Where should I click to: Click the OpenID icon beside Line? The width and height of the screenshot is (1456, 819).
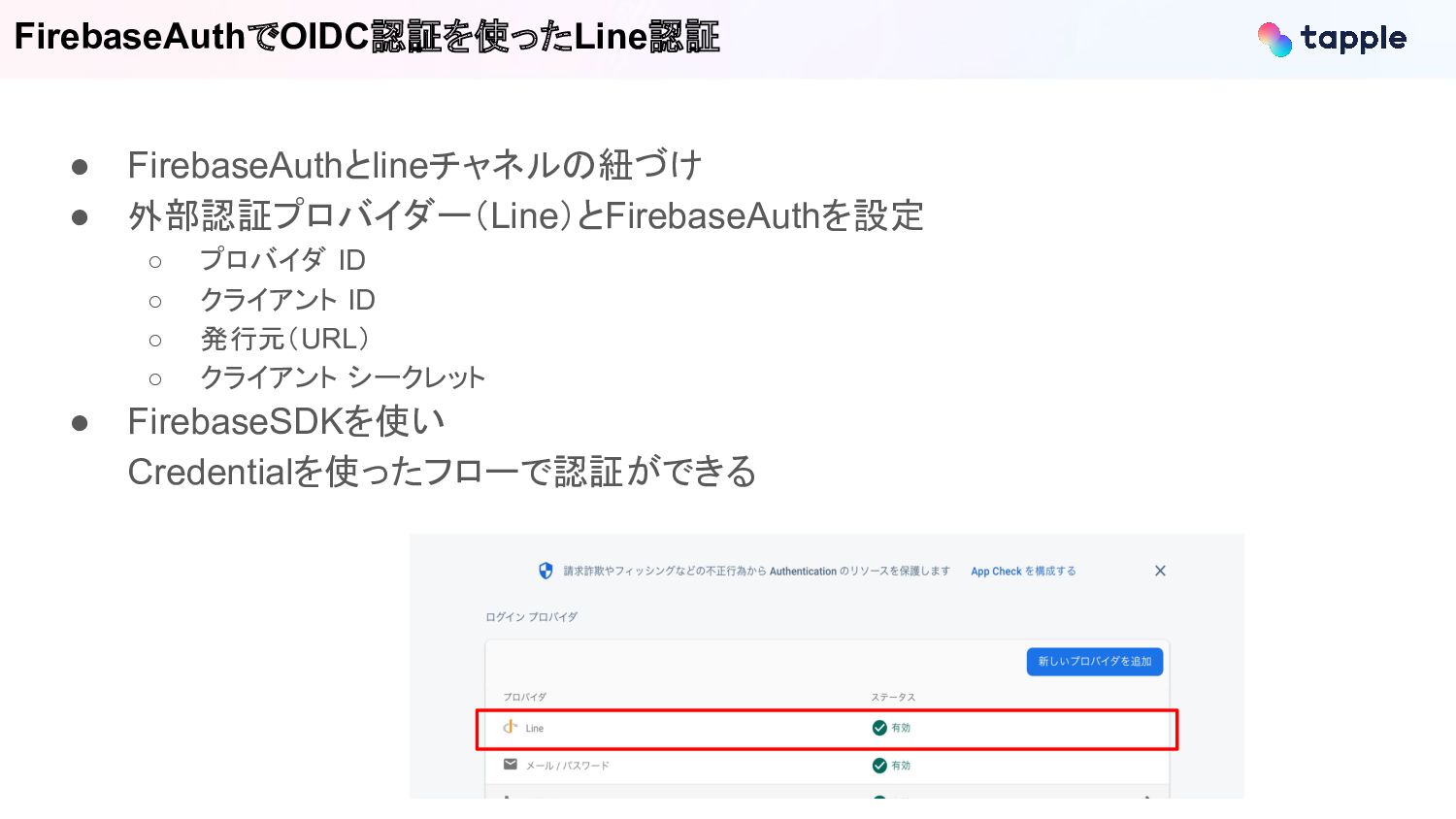click(510, 727)
